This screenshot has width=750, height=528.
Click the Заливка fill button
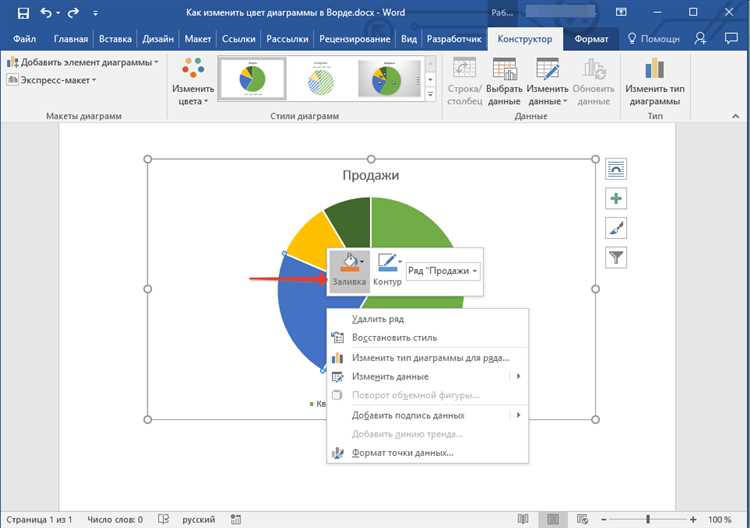point(349,270)
